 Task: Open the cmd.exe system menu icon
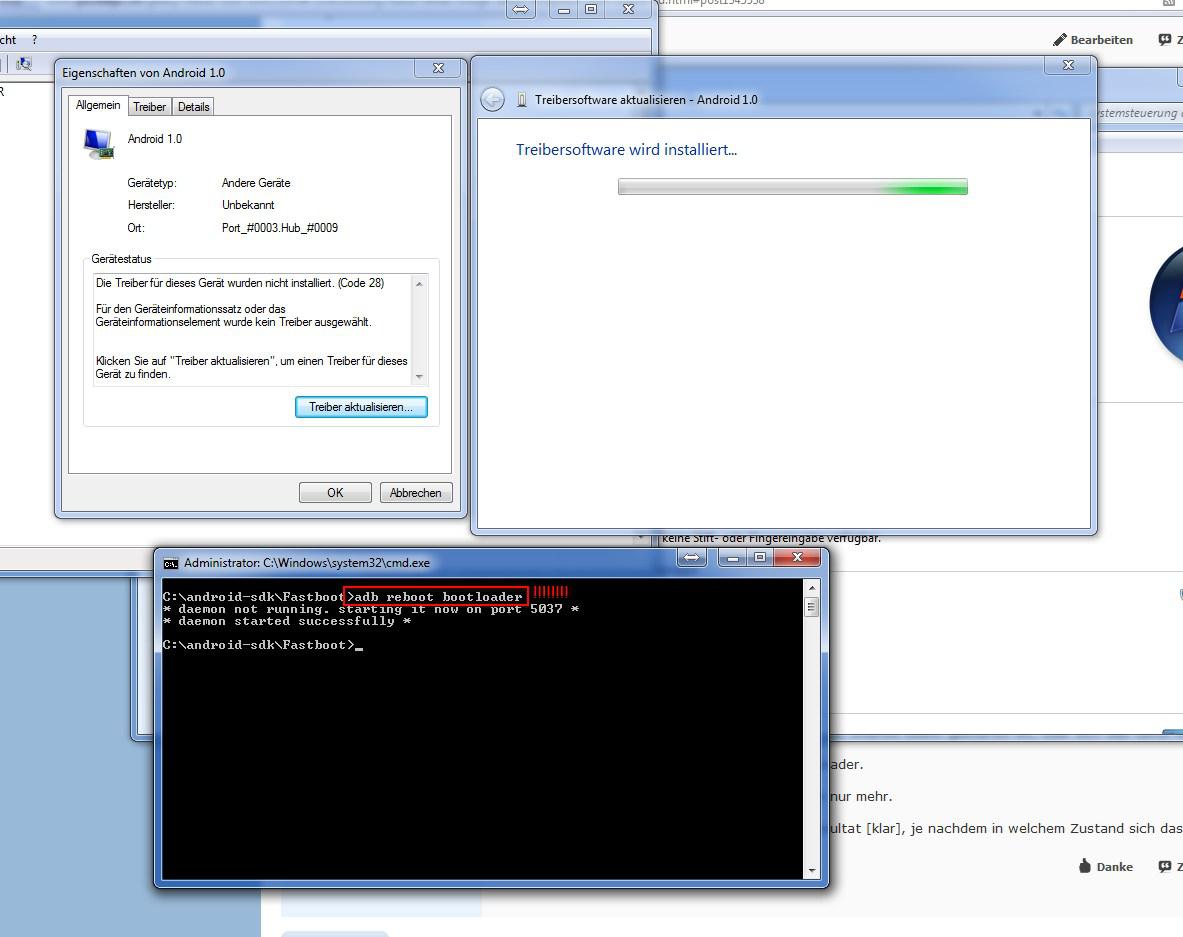point(171,563)
